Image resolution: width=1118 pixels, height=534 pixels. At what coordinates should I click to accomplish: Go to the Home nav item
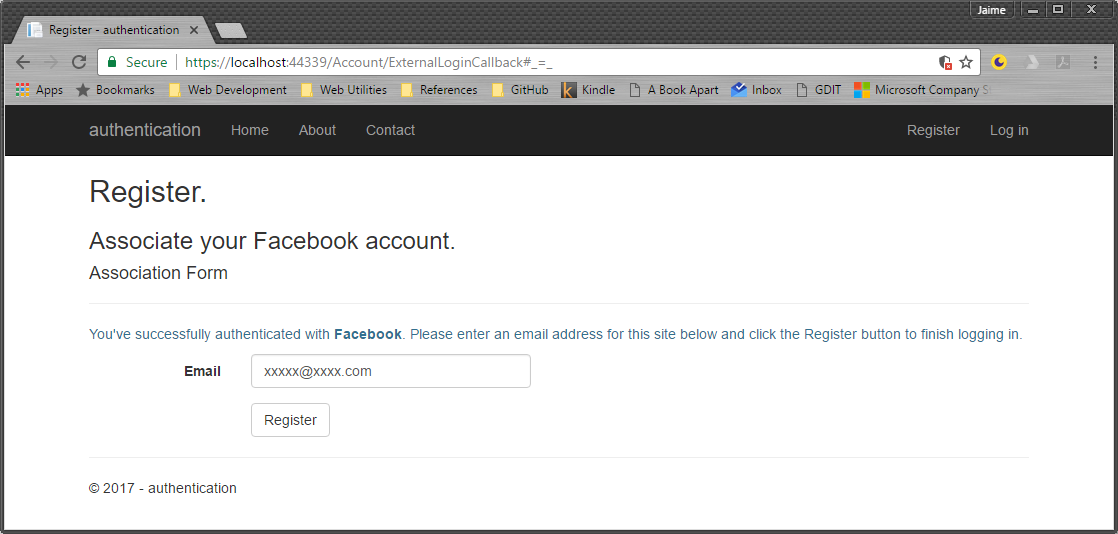(x=250, y=130)
